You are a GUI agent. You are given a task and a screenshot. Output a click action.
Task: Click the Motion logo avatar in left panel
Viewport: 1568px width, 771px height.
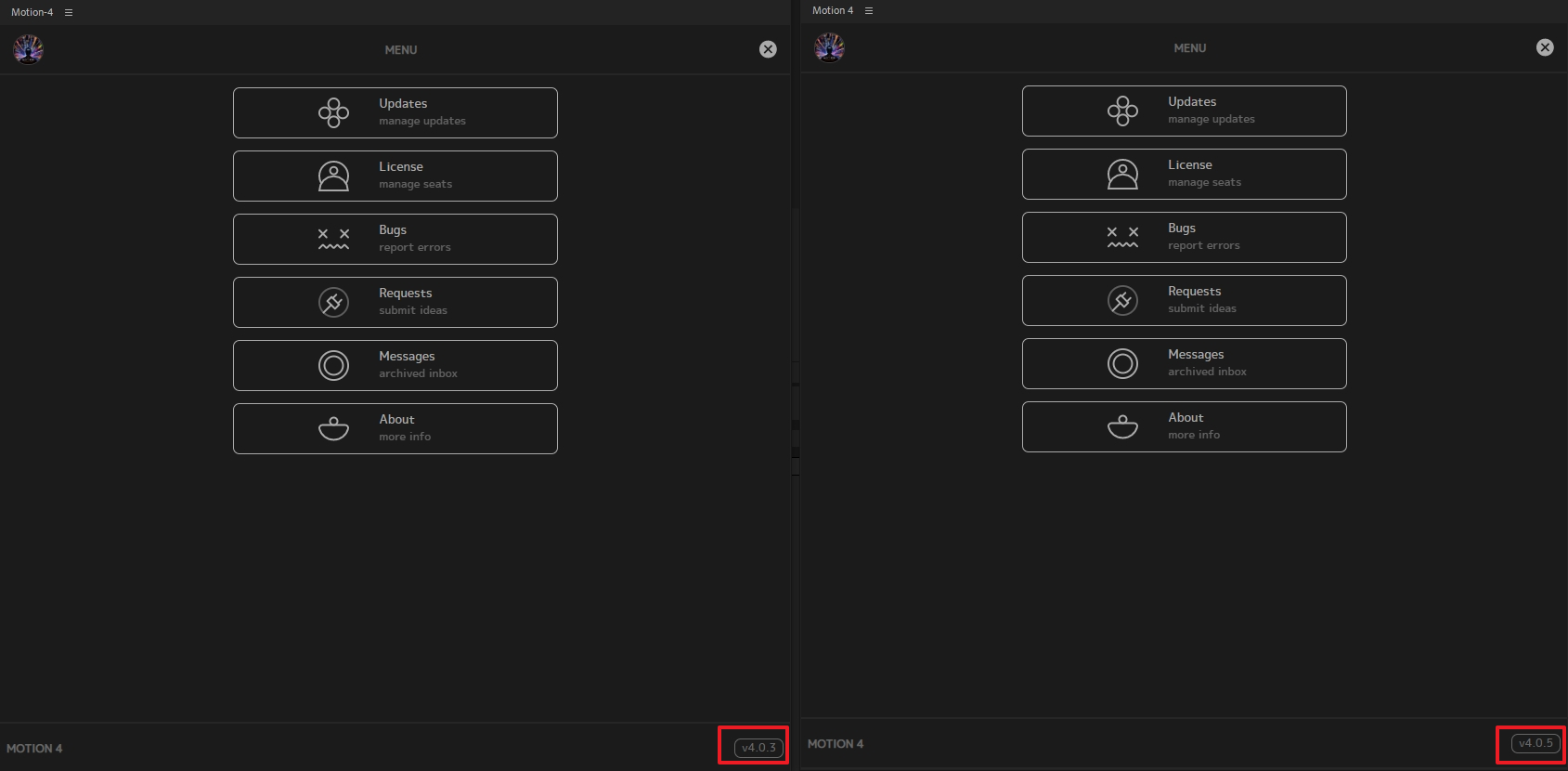pos(28,49)
